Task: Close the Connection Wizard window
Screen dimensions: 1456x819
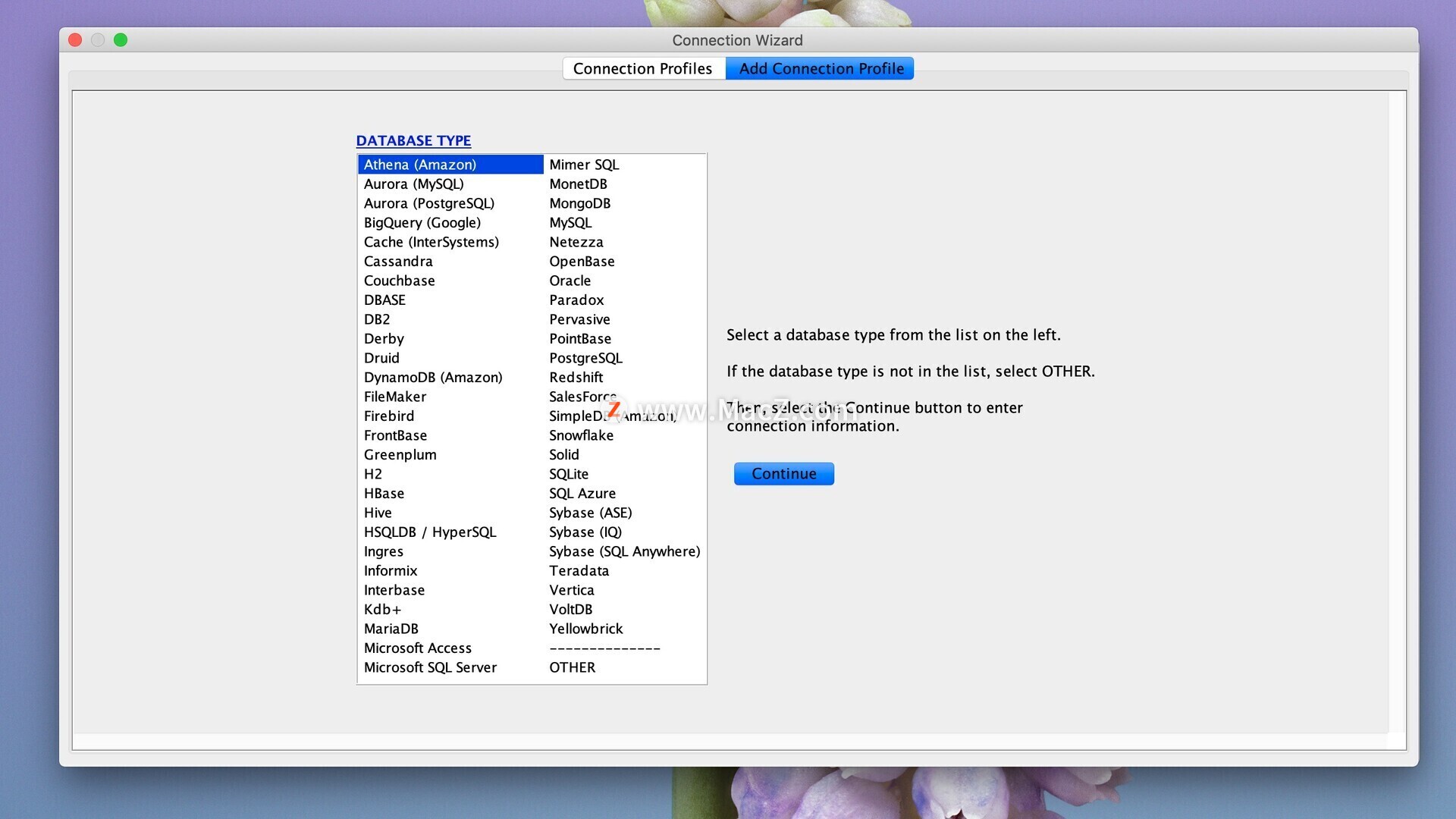Action: click(75, 39)
